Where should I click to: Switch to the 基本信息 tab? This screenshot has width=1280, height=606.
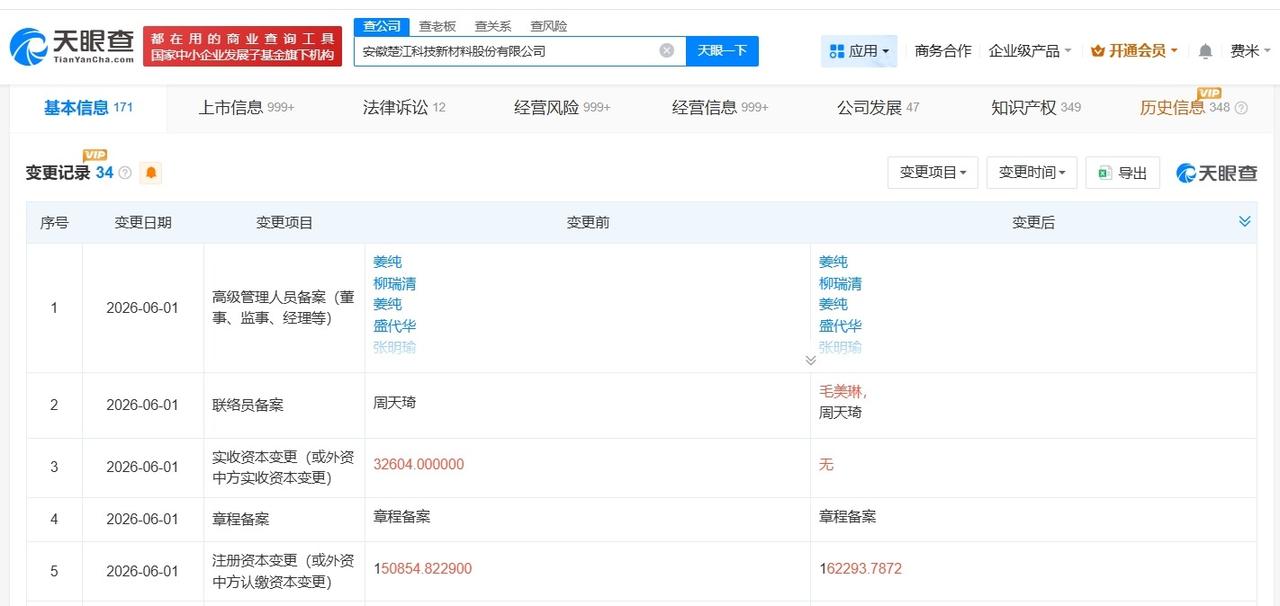click(88, 108)
